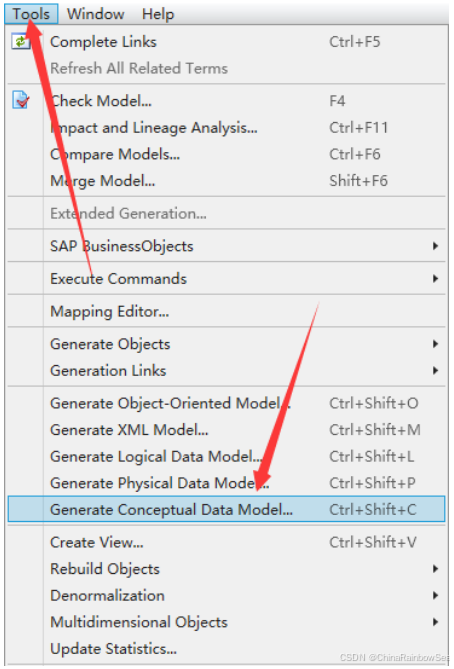Click the Complete Links refresh icon
This screenshot has width=454, height=669.
(x=20, y=42)
